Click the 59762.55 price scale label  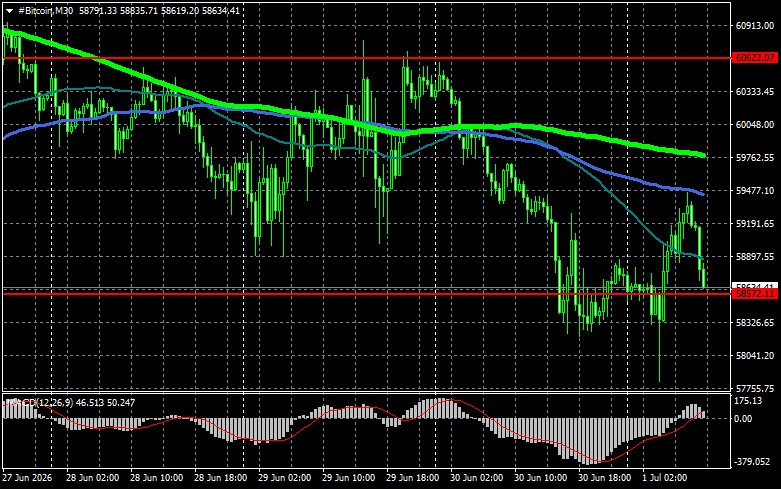pos(755,158)
